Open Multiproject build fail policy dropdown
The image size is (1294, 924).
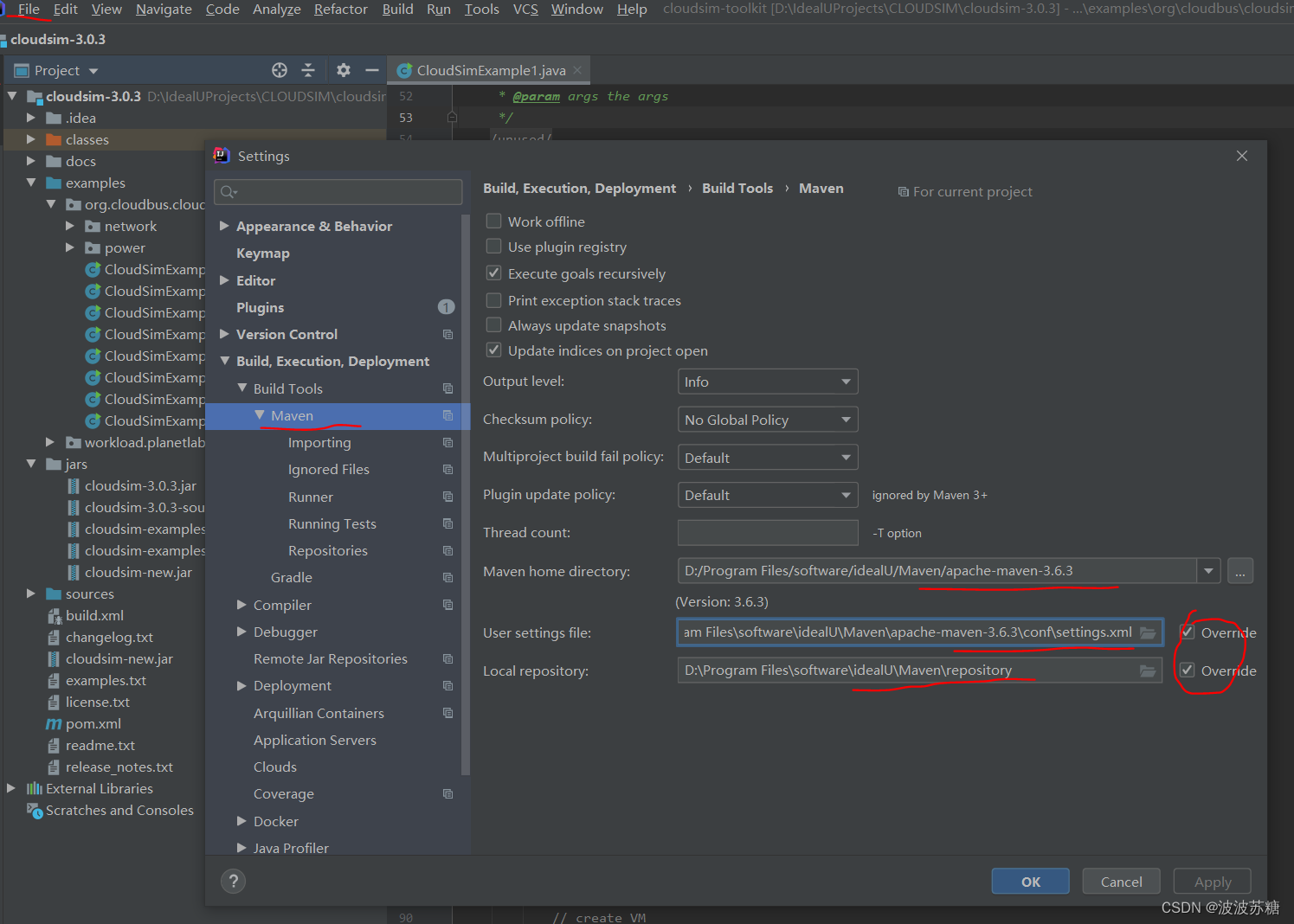point(768,458)
